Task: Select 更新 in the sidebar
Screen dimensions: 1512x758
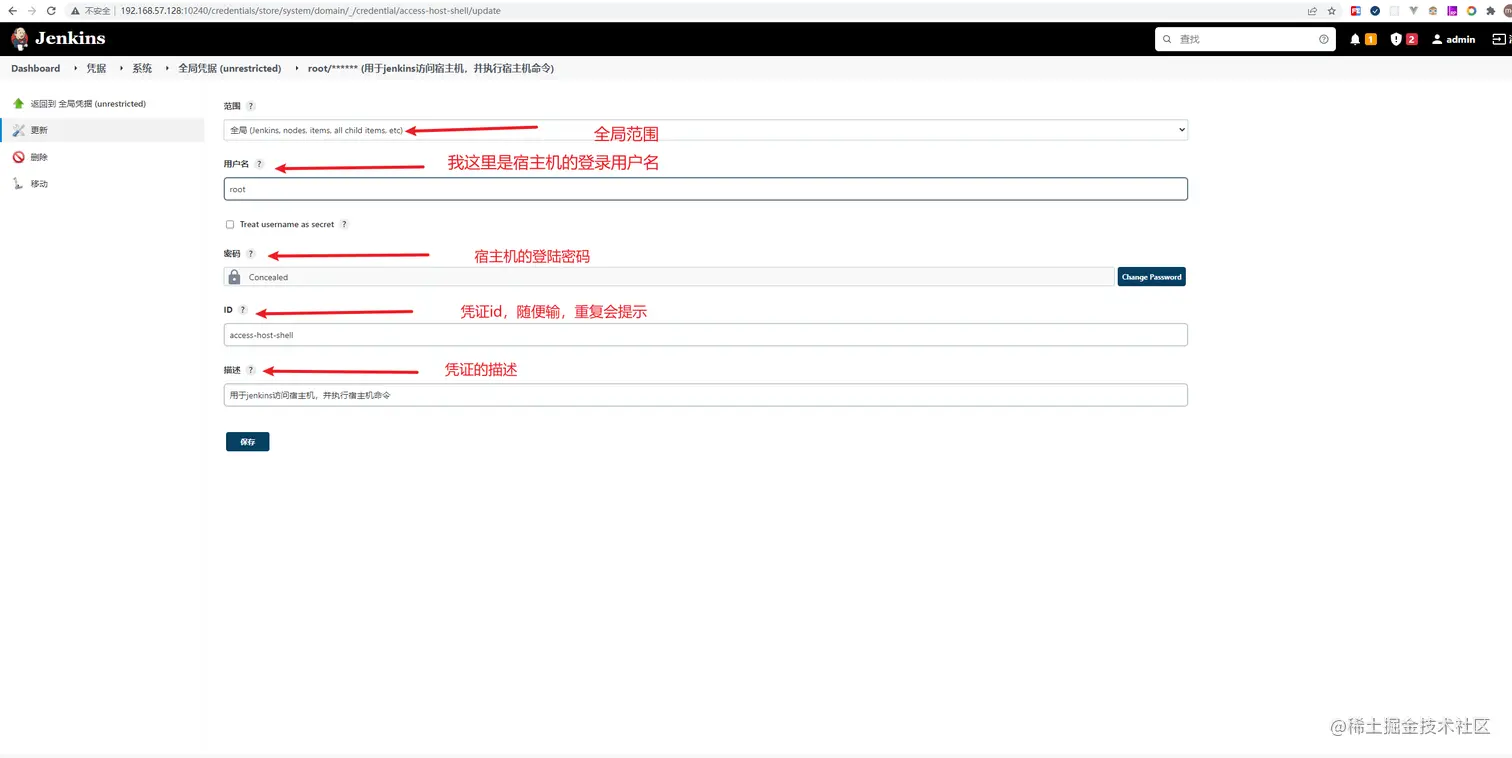Action: click(x=102, y=130)
